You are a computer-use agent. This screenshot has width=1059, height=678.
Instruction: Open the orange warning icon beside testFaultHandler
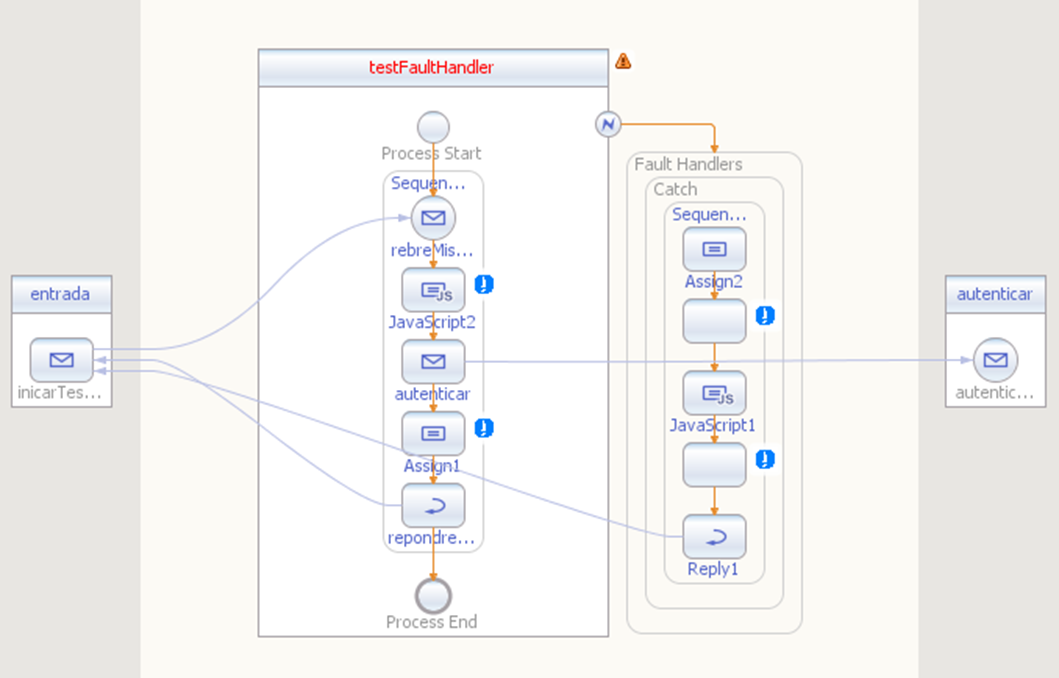pos(623,61)
